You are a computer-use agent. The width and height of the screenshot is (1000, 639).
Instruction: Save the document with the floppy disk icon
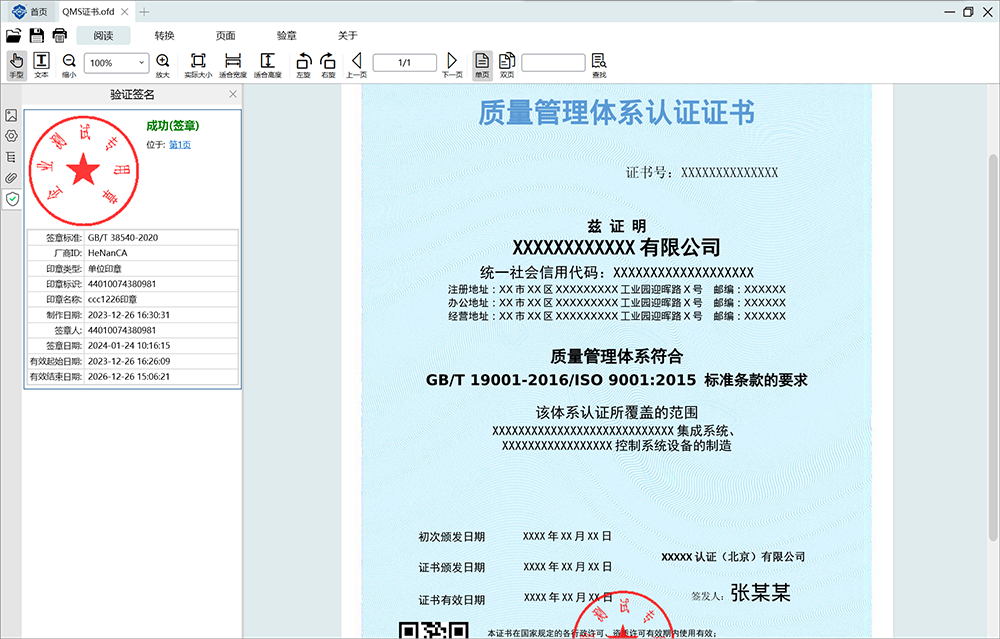(37, 35)
